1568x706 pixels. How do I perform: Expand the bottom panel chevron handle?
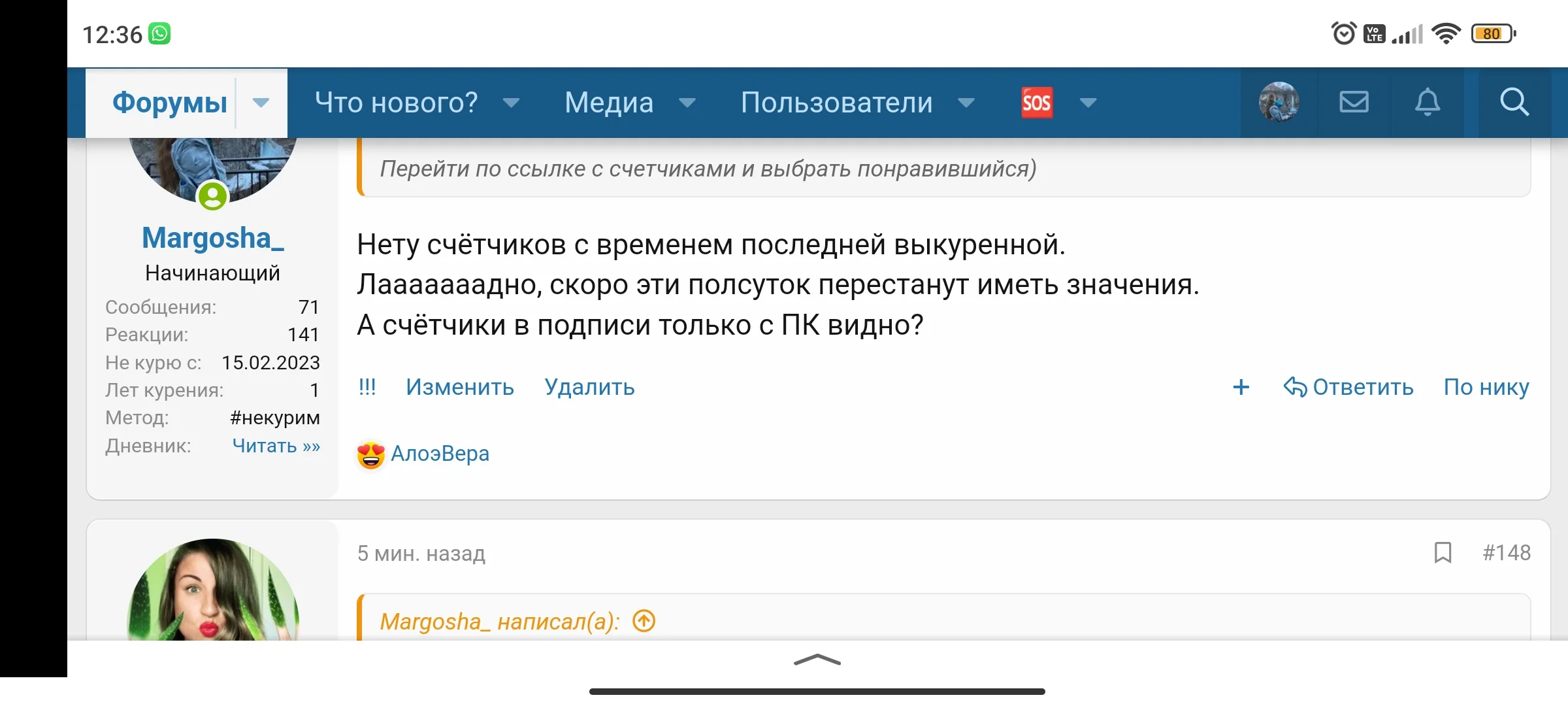click(x=817, y=660)
